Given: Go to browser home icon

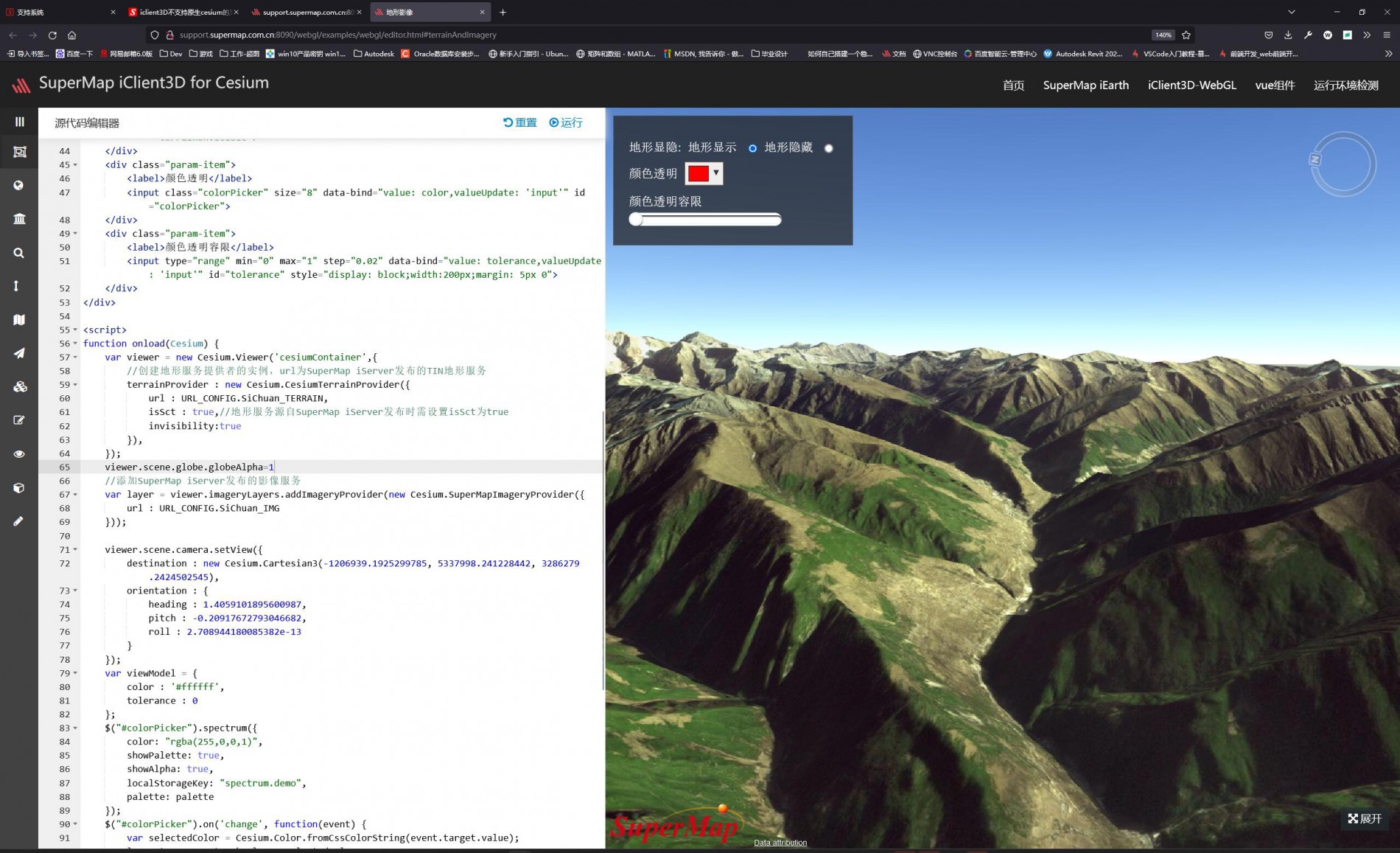Looking at the screenshot, I should 71,35.
